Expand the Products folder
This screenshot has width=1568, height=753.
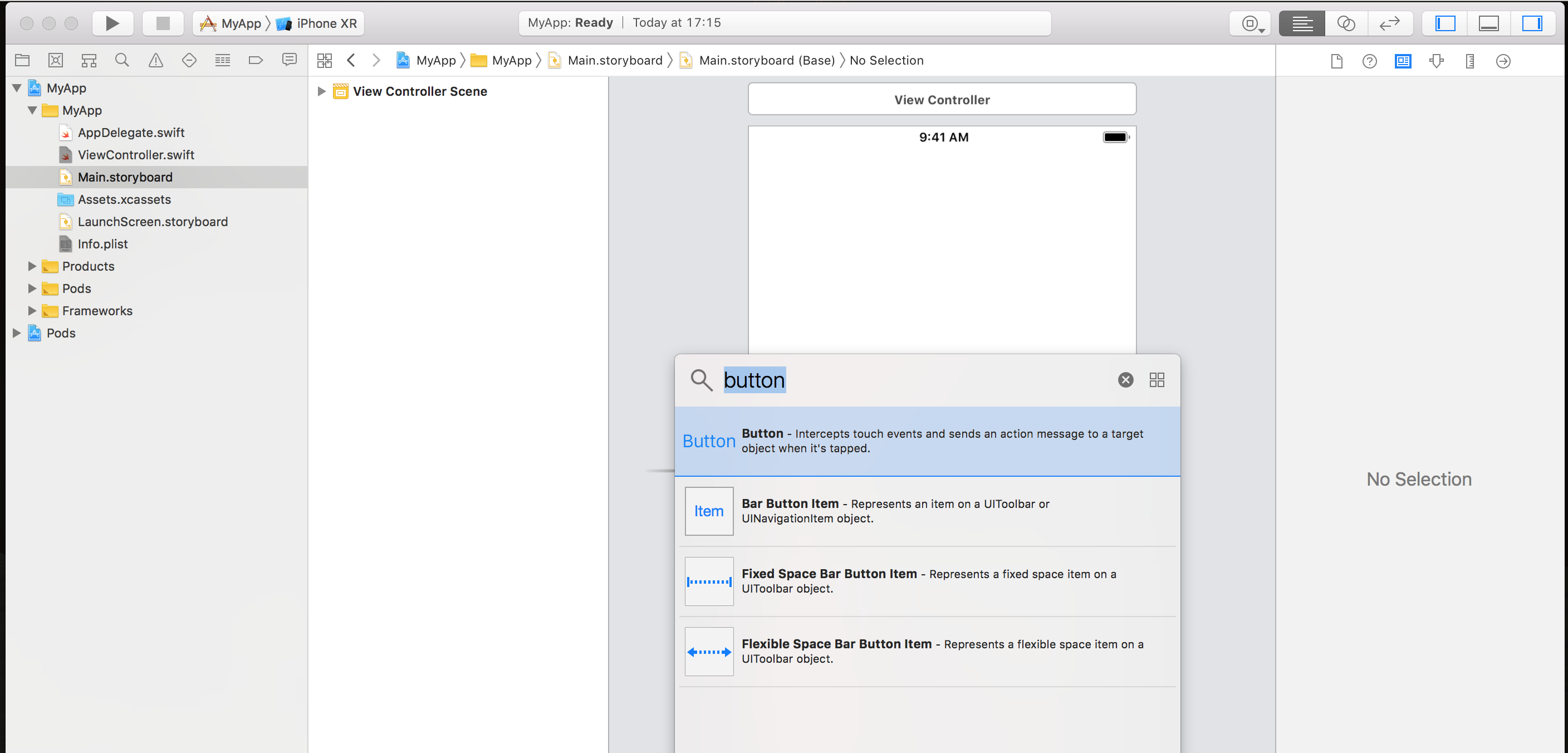point(32,267)
